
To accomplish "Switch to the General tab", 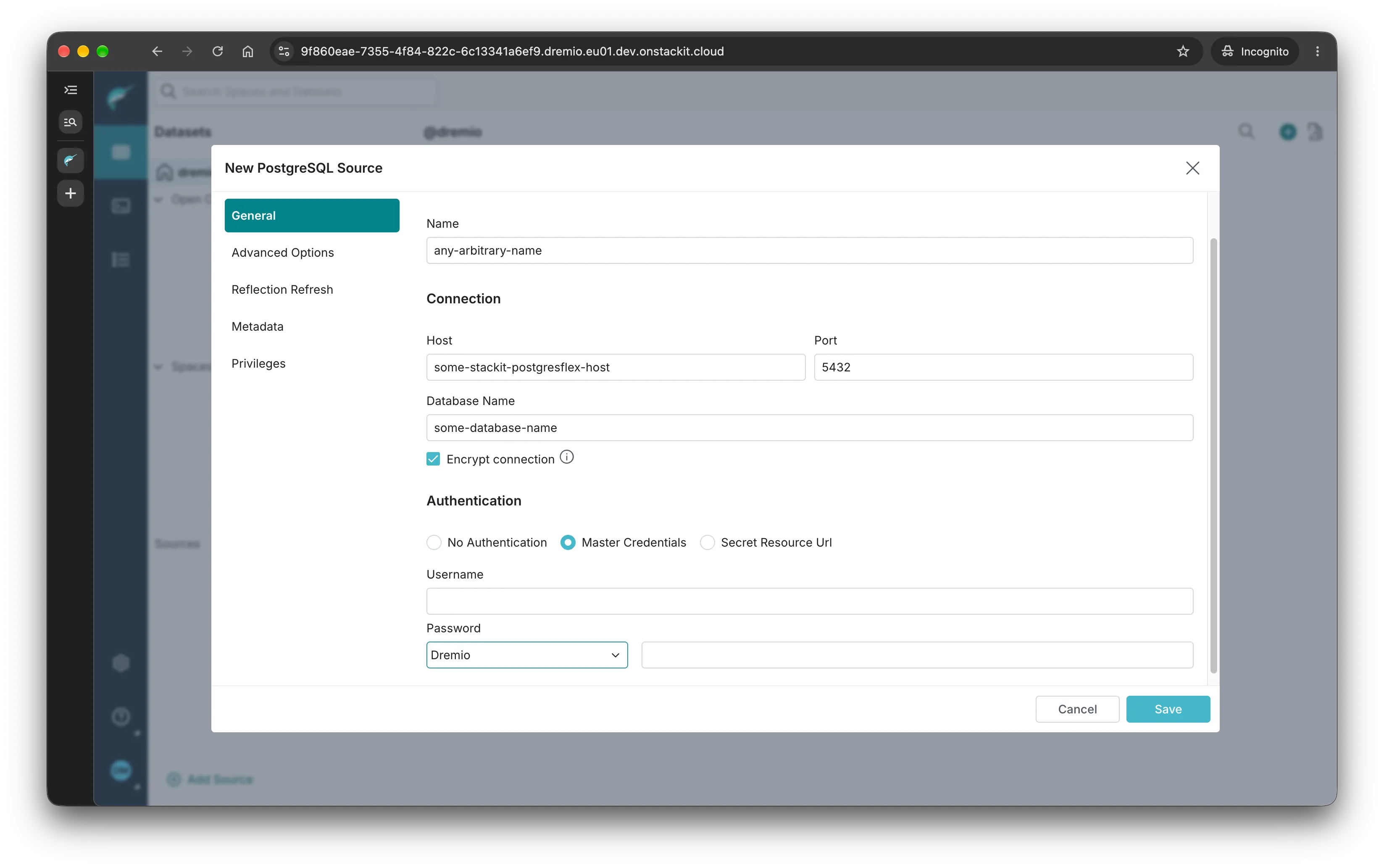I will [312, 215].
